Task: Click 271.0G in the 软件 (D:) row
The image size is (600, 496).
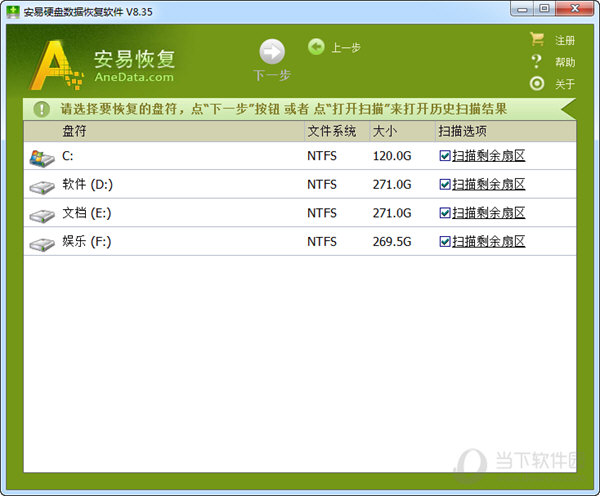Action: [x=392, y=184]
